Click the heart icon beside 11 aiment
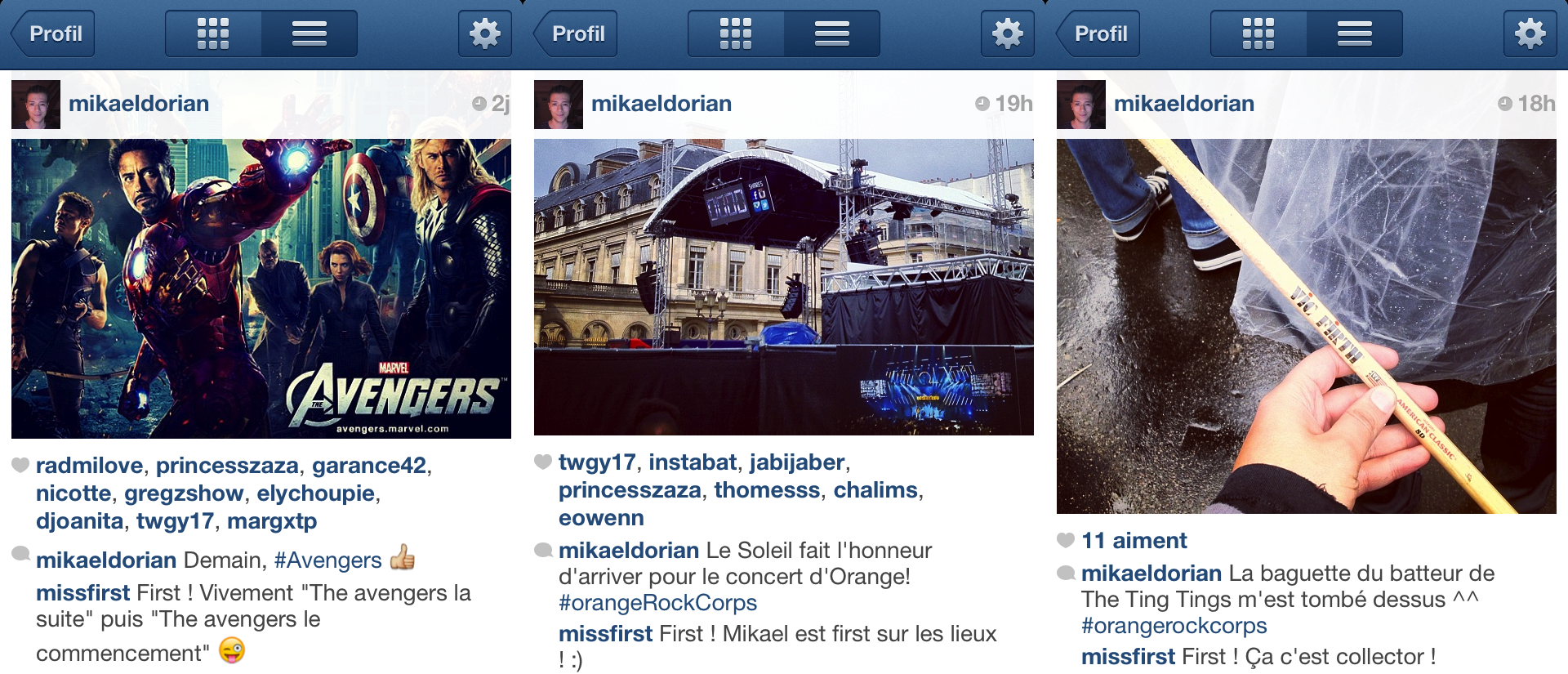The image size is (1568, 674). [x=1066, y=540]
